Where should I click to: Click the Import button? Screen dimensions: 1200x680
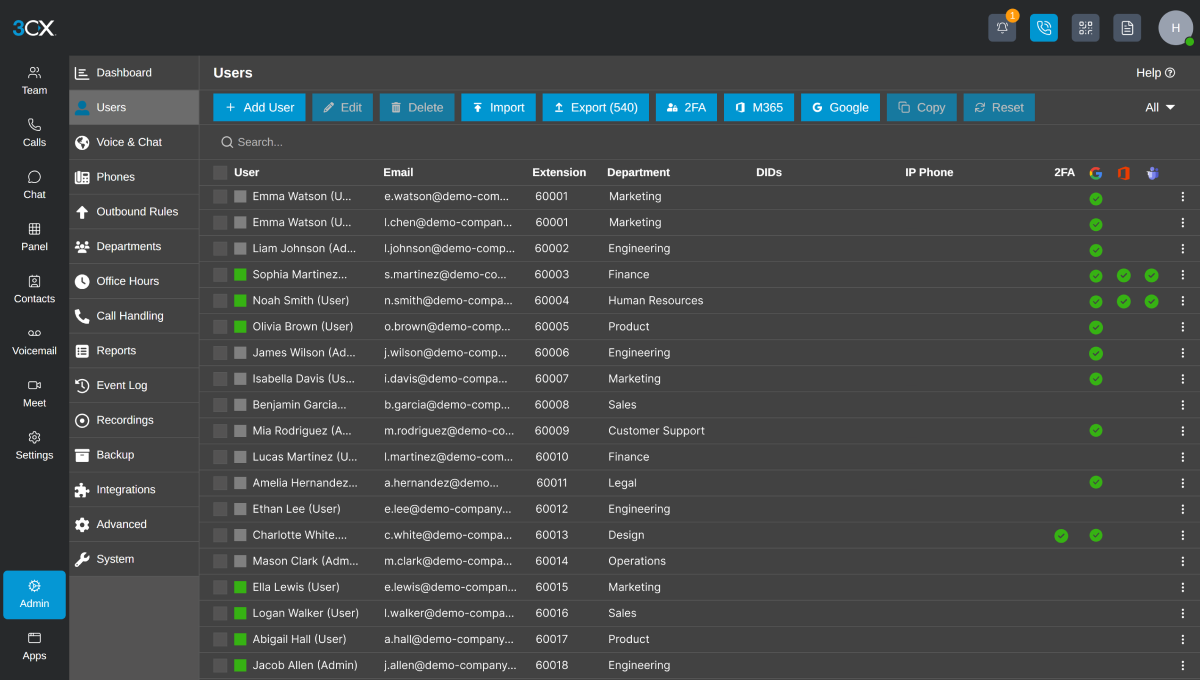(x=498, y=107)
